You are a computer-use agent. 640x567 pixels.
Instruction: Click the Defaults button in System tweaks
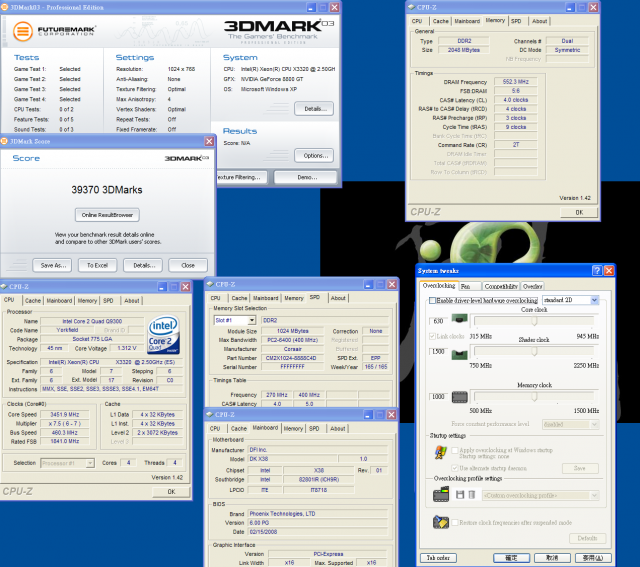point(587,538)
